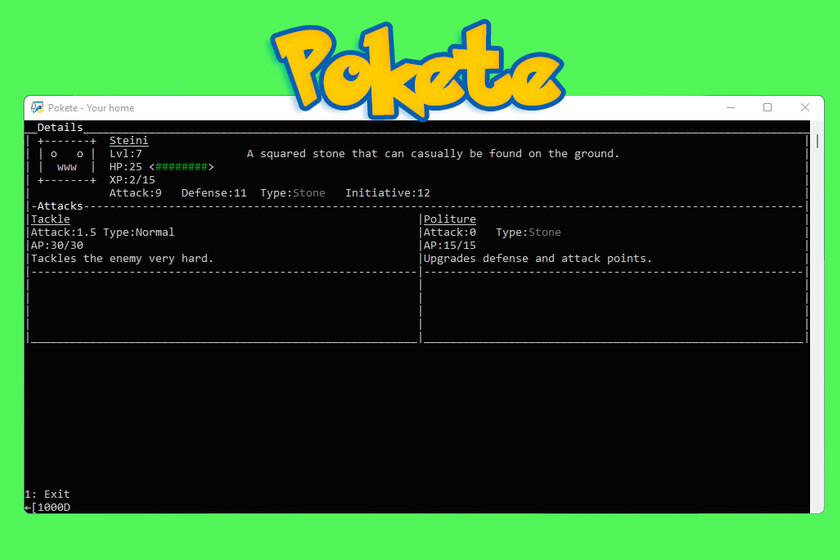Click the 'Pokete - Your home' window title
This screenshot has width=840, height=560.
tap(91, 108)
